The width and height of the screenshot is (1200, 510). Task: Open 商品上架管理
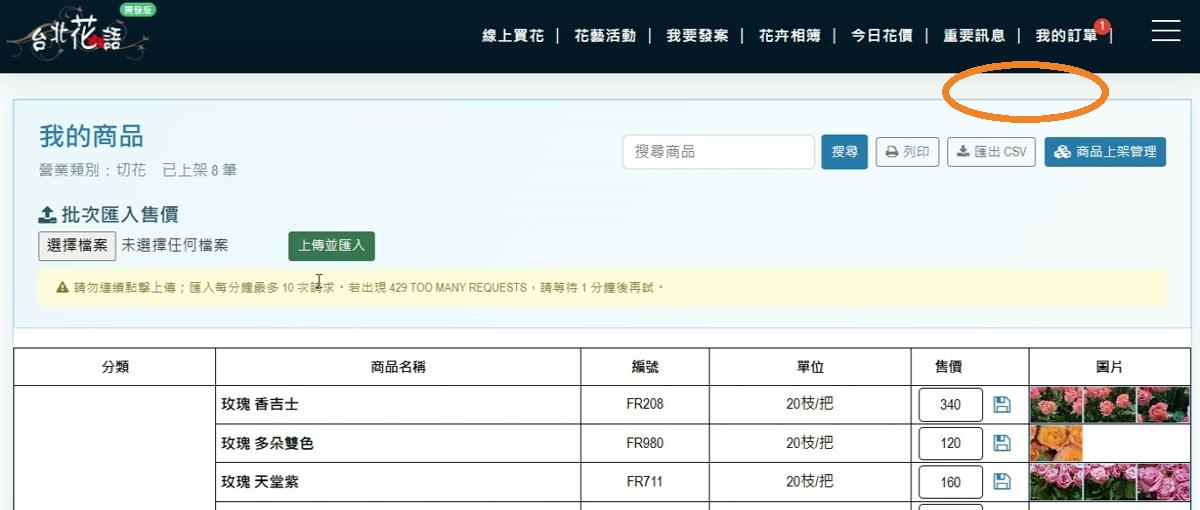[x=1105, y=152]
